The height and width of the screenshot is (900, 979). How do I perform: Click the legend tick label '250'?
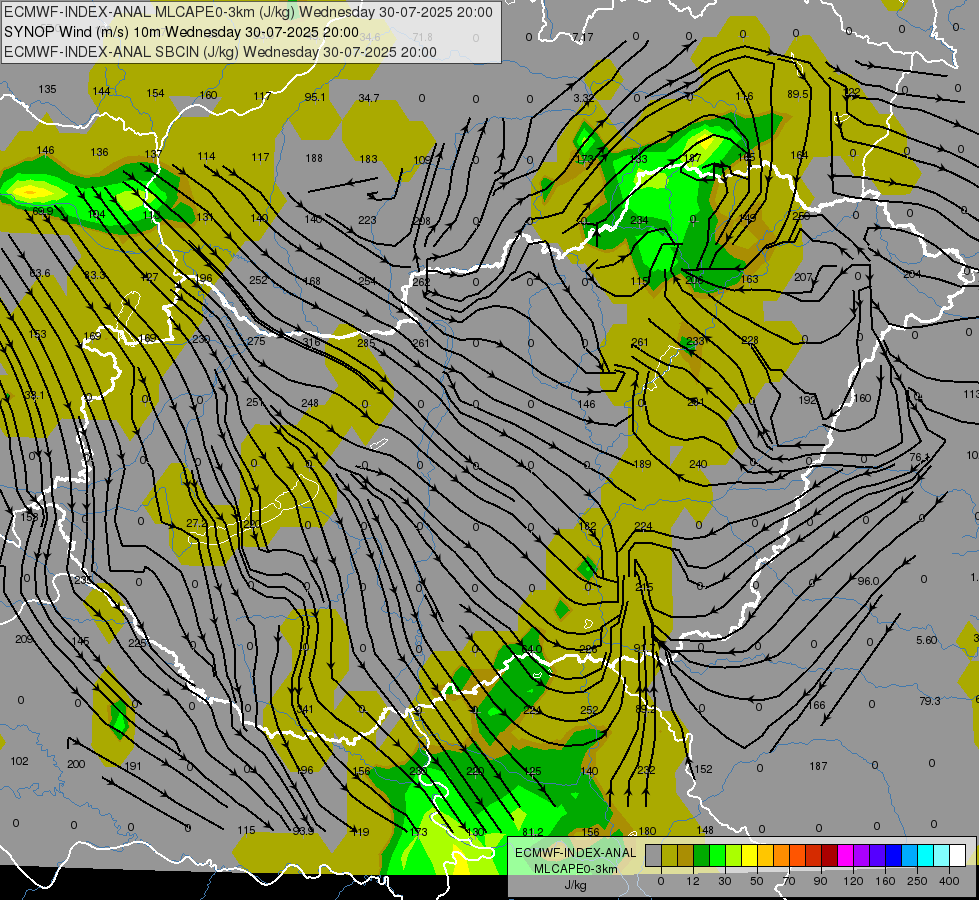click(917, 881)
